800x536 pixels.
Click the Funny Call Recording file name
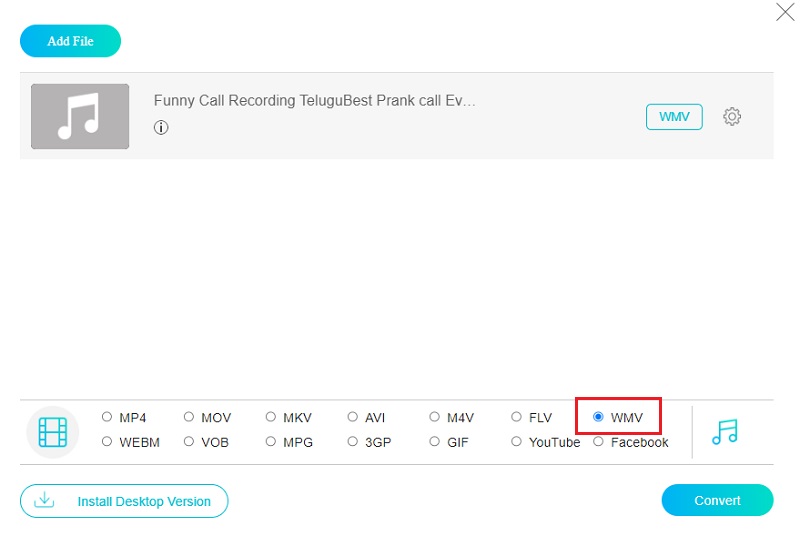pyautogui.click(x=314, y=101)
